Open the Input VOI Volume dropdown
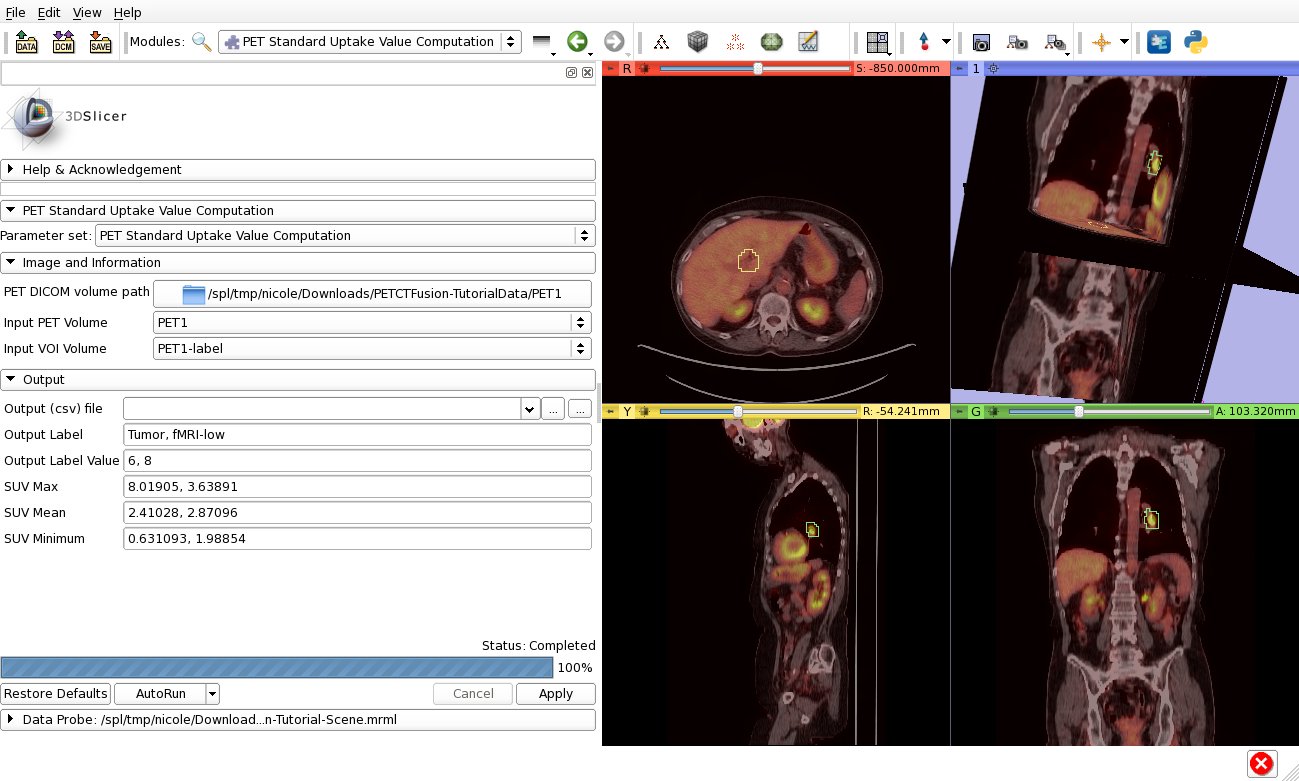The width and height of the screenshot is (1299, 781). click(371, 349)
